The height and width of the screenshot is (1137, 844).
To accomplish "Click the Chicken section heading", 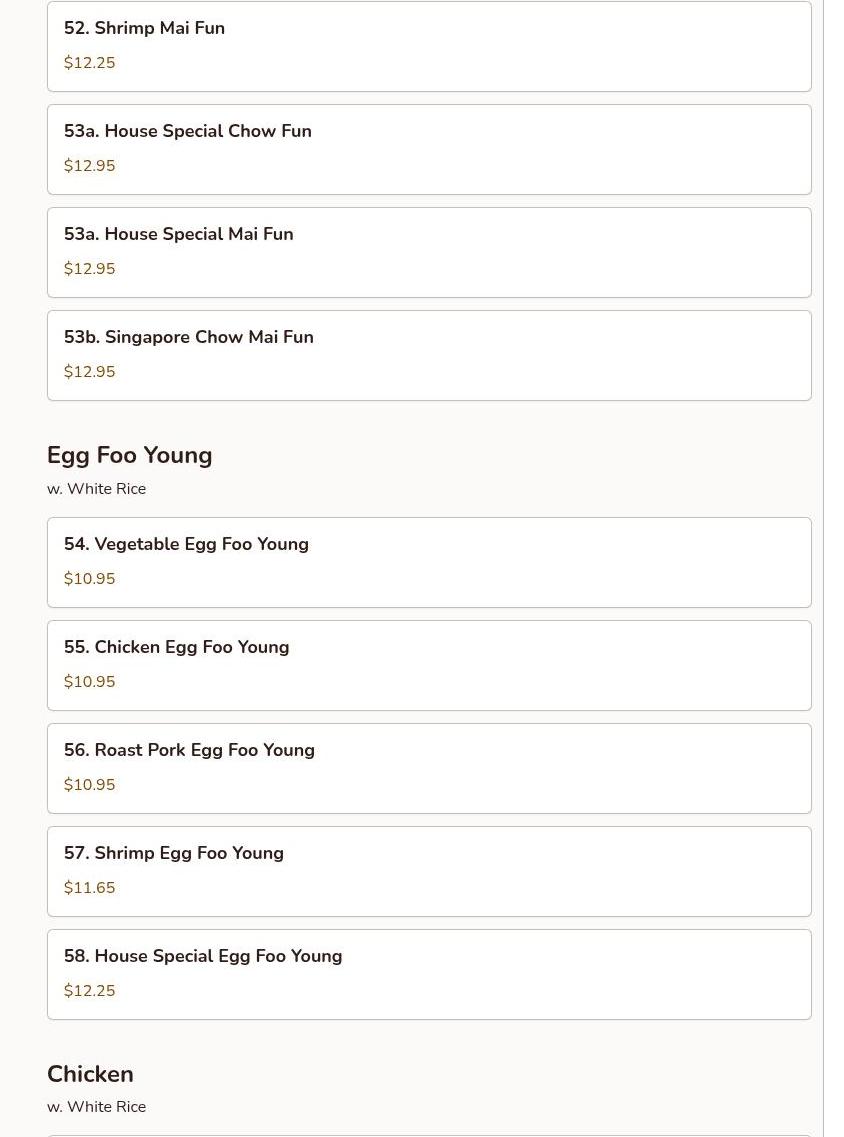I will coord(90,1074).
